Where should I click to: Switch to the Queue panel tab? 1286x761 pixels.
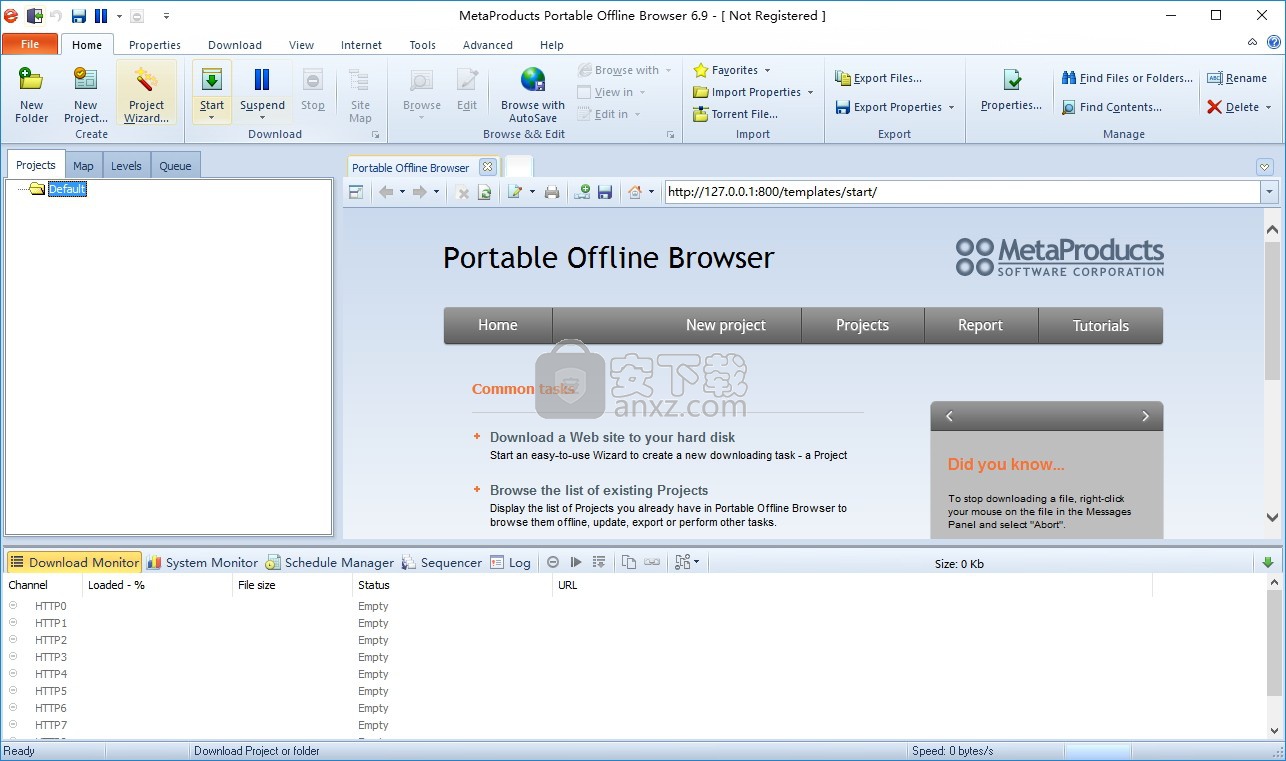tap(175, 166)
